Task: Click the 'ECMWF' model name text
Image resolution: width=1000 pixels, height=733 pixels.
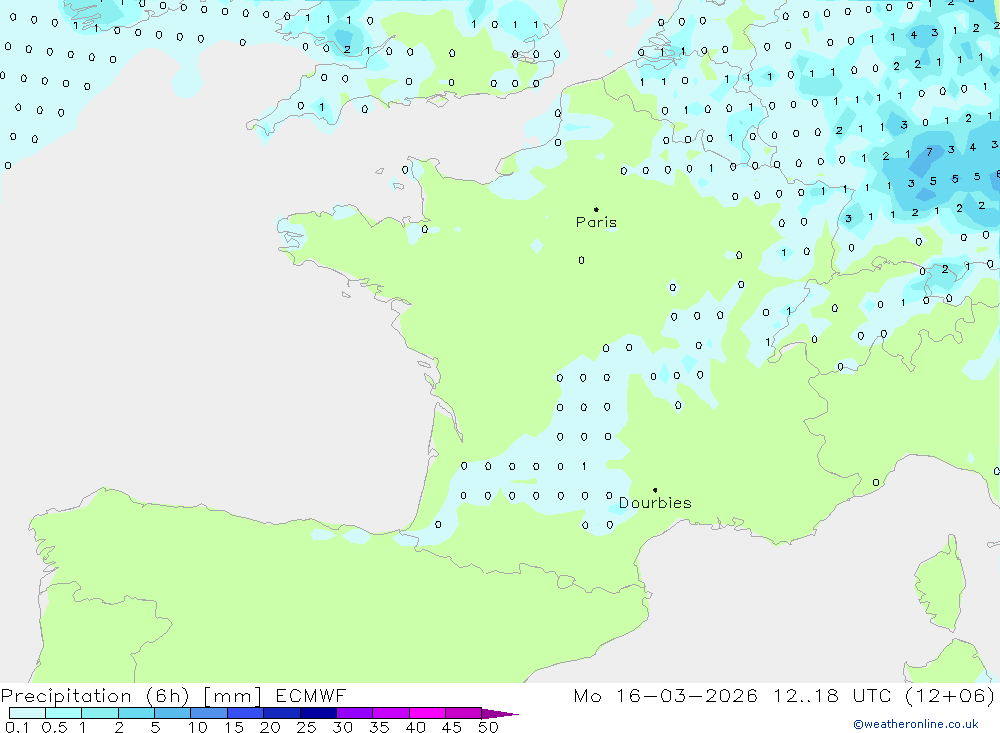Action: [x=311, y=696]
